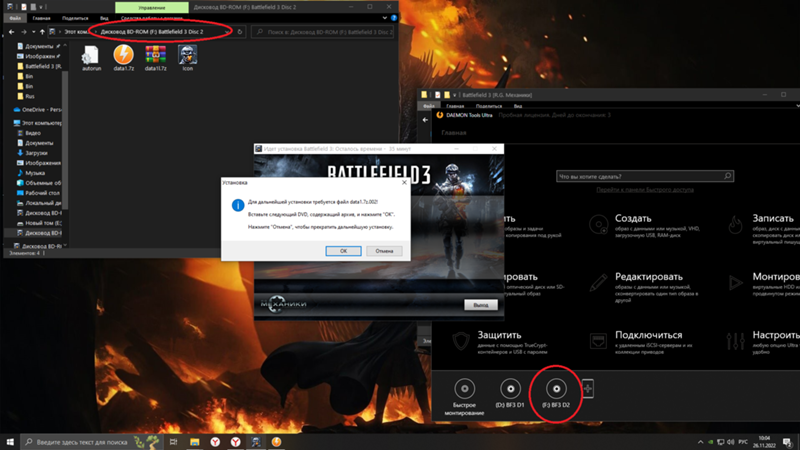Refresh the Disc 2 folder view
Screen dimensions: 800x450
click(239, 32)
